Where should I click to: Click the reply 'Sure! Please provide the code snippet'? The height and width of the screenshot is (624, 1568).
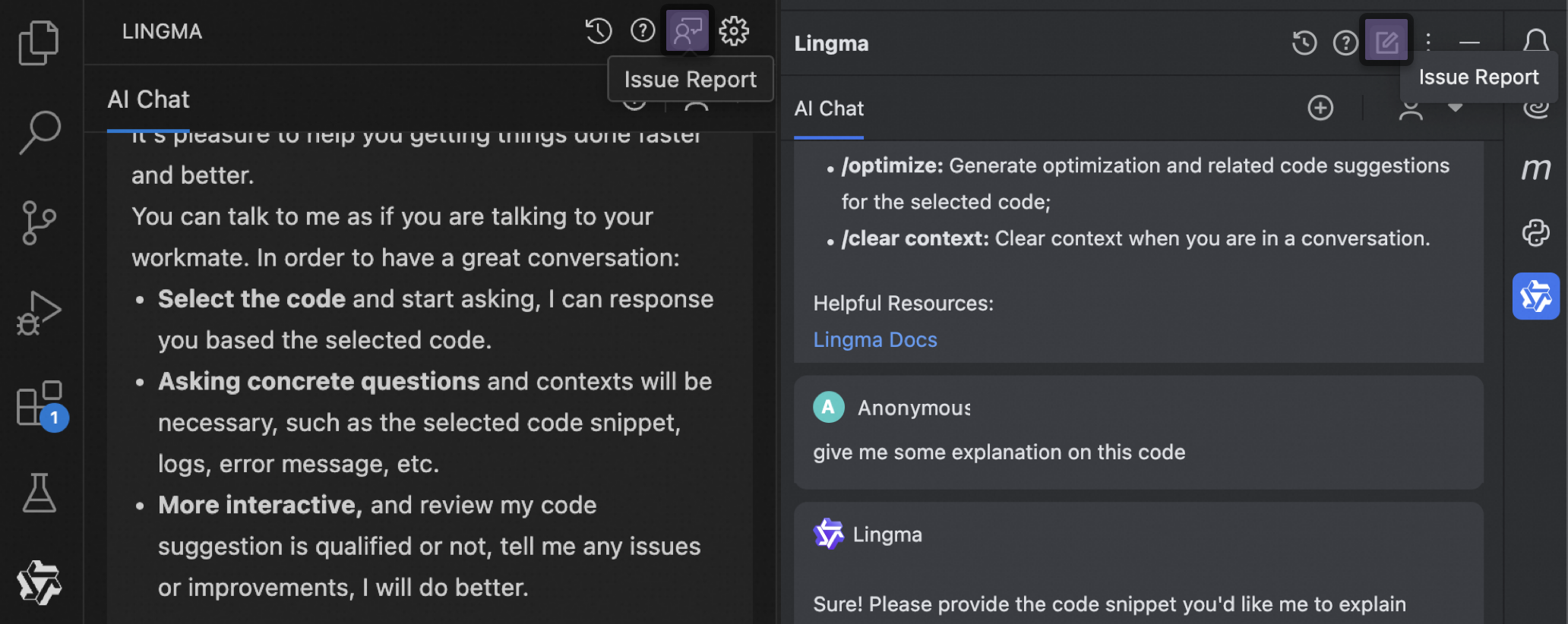[1109, 604]
